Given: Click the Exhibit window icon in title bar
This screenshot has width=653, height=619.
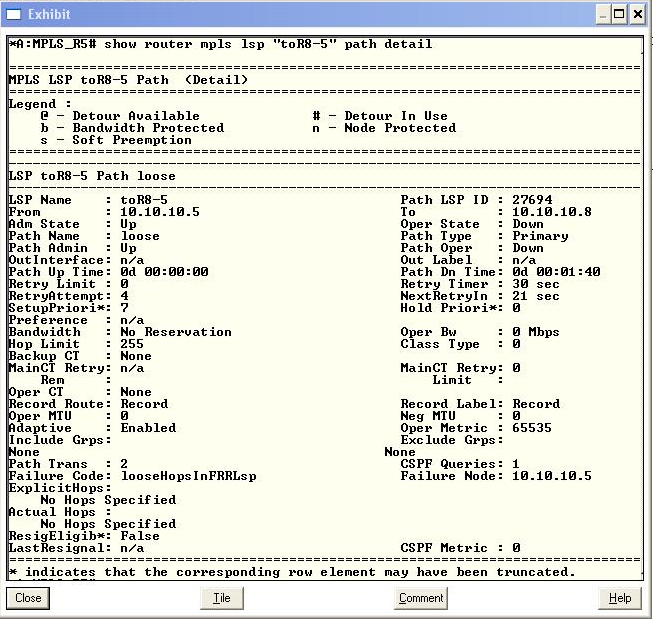Looking at the screenshot, I should pyautogui.click(x=14, y=14).
